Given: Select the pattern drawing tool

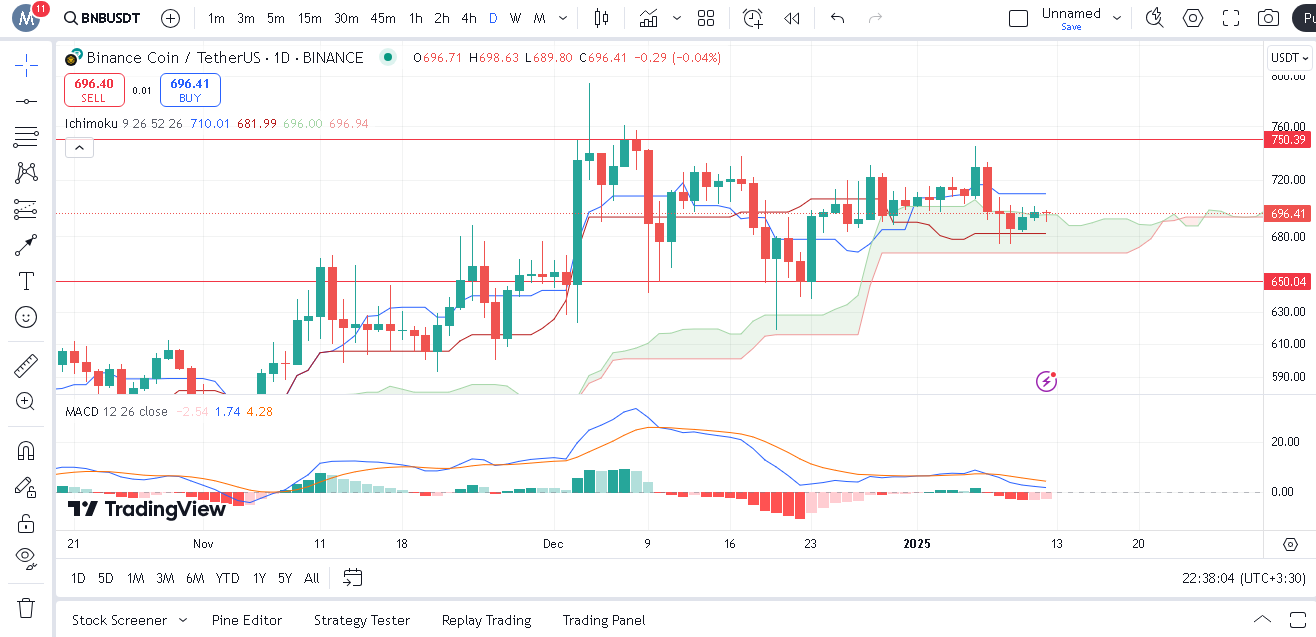Looking at the screenshot, I should (26, 173).
